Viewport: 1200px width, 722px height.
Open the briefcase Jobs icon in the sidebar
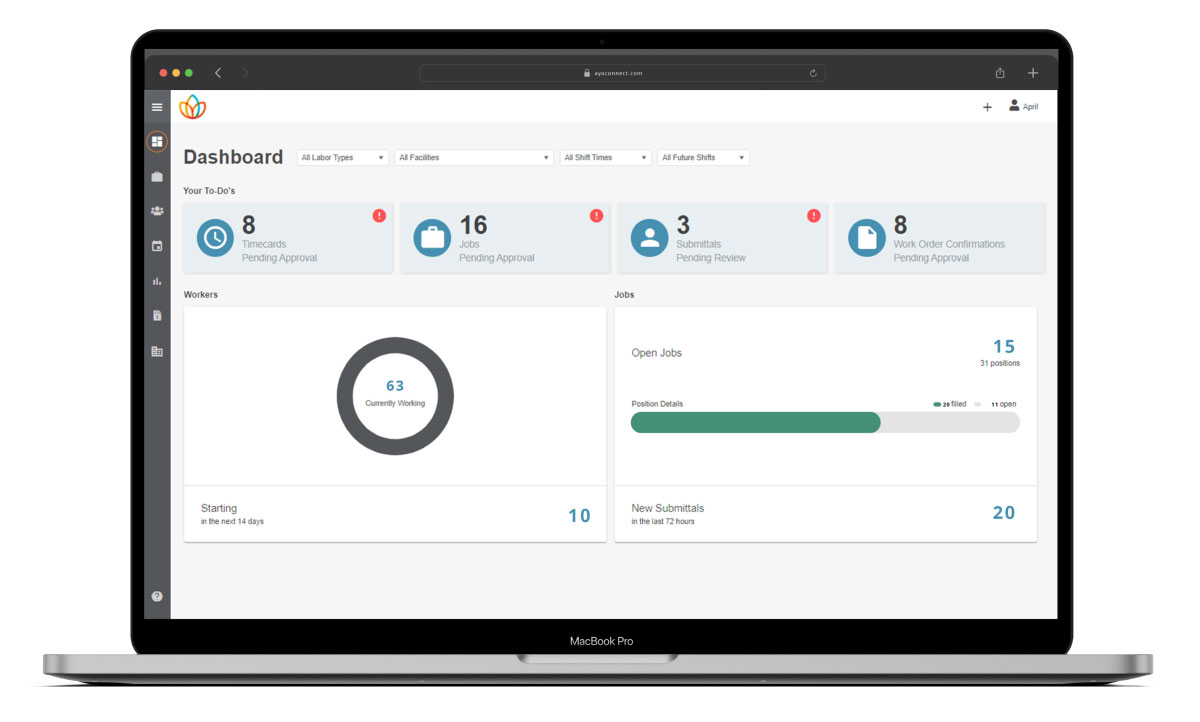(x=157, y=177)
